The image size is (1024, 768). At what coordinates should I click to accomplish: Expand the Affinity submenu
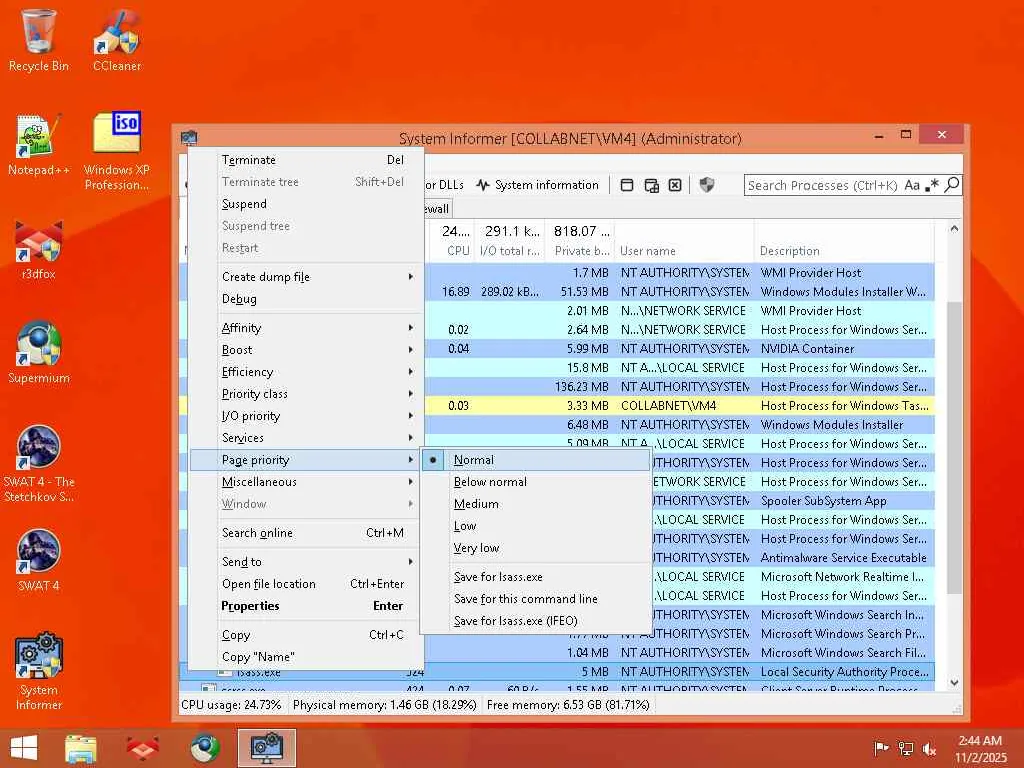click(306, 328)
